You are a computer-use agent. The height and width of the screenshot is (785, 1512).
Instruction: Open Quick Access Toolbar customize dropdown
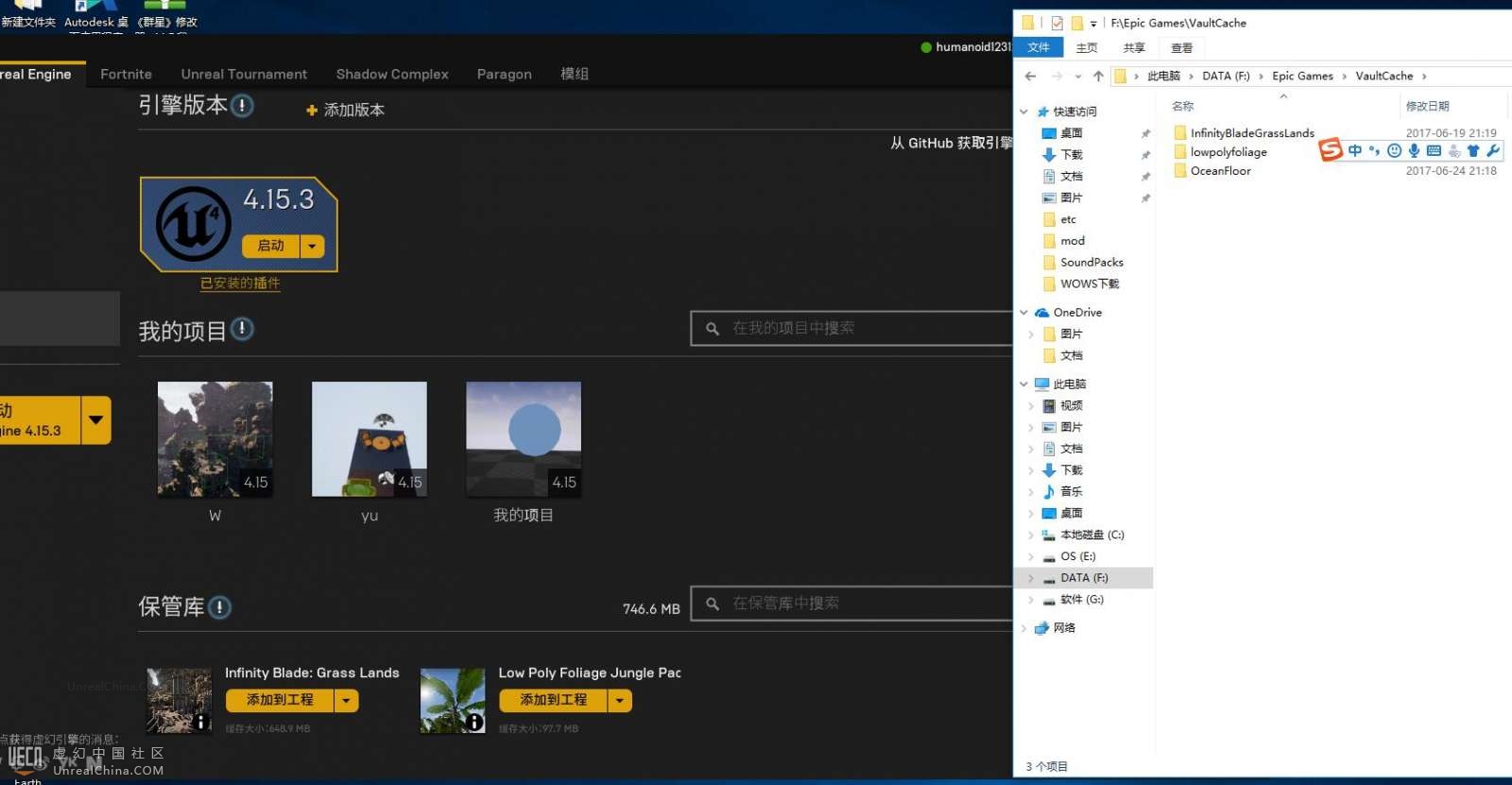tap(1093, 24)
